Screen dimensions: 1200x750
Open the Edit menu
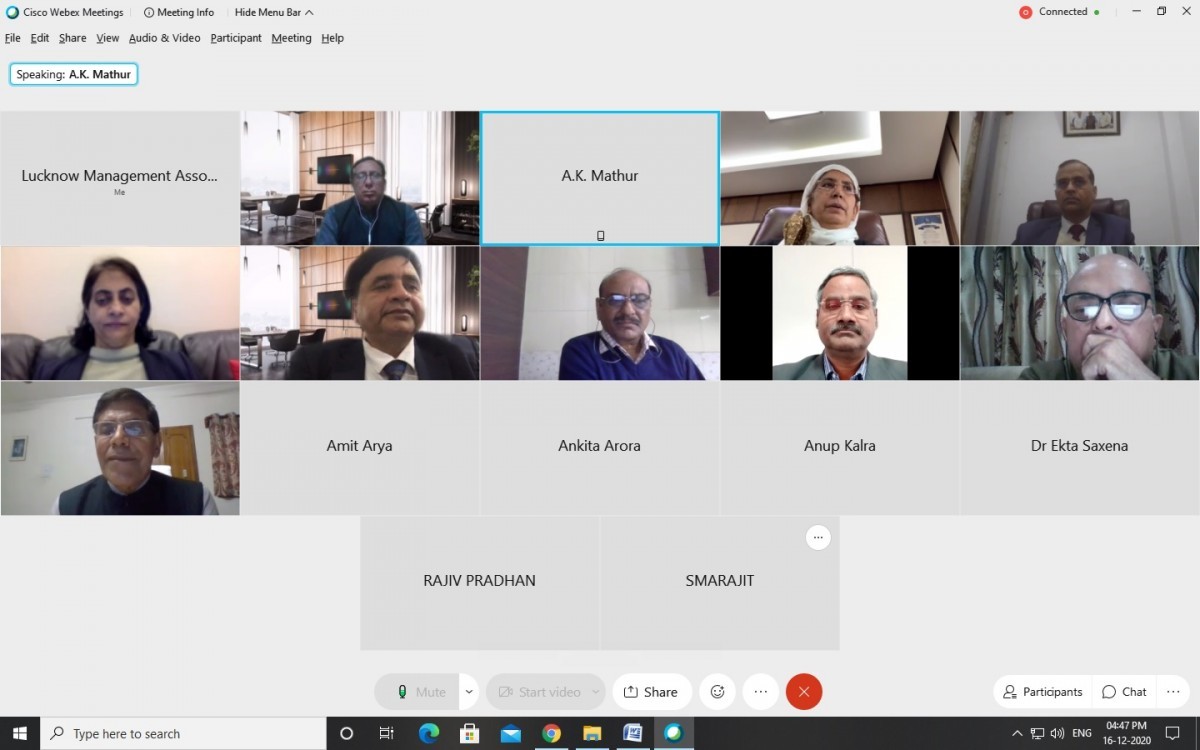40,38
